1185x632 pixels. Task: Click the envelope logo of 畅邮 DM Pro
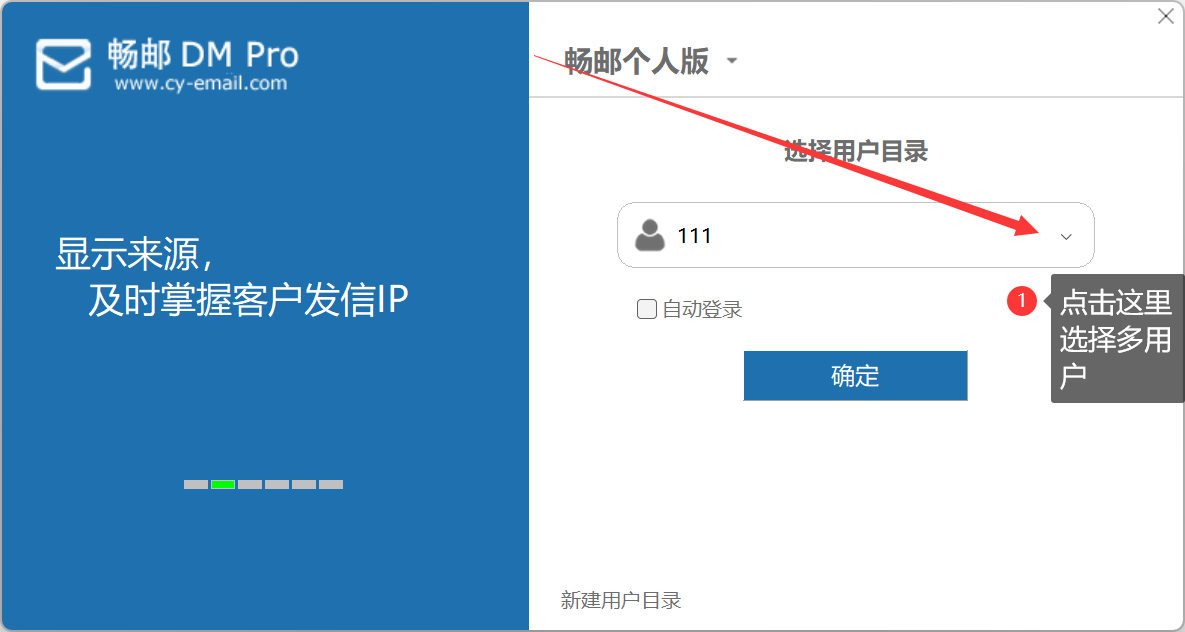pyautogui.click(x=63, y=64)
